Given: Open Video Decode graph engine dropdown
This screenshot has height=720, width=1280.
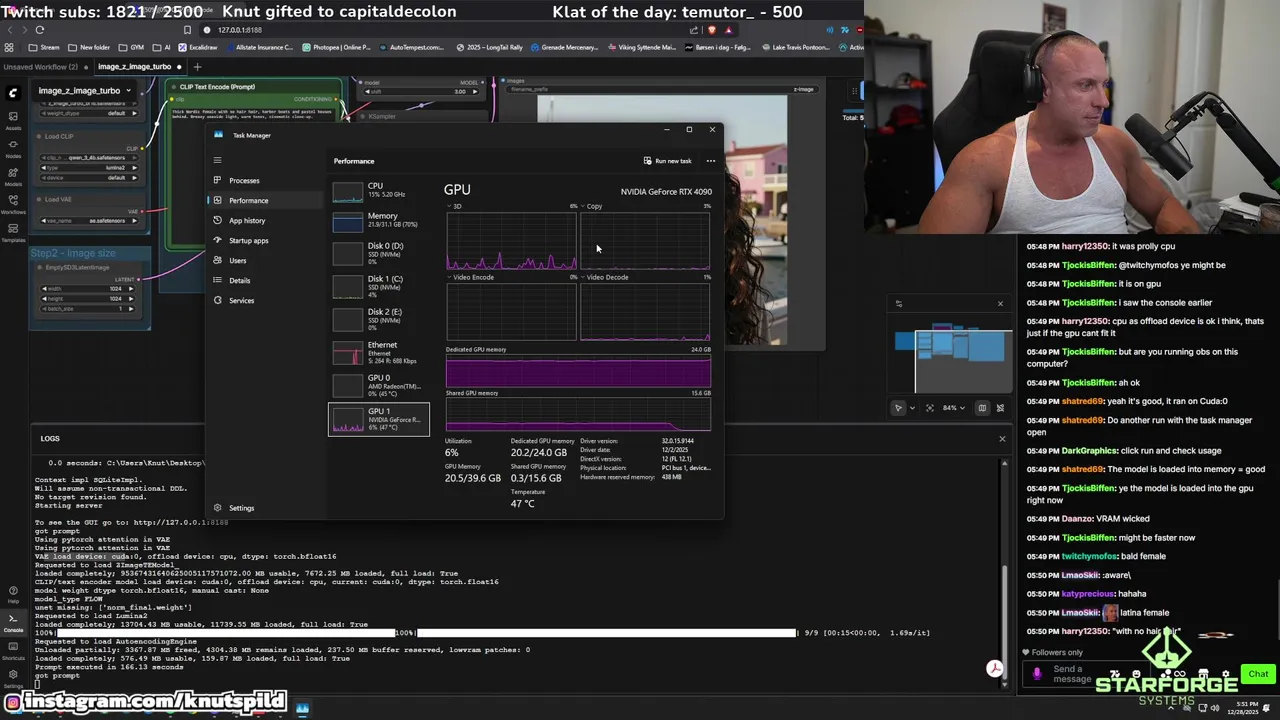Looking at the screenshot, I should 605,277.
